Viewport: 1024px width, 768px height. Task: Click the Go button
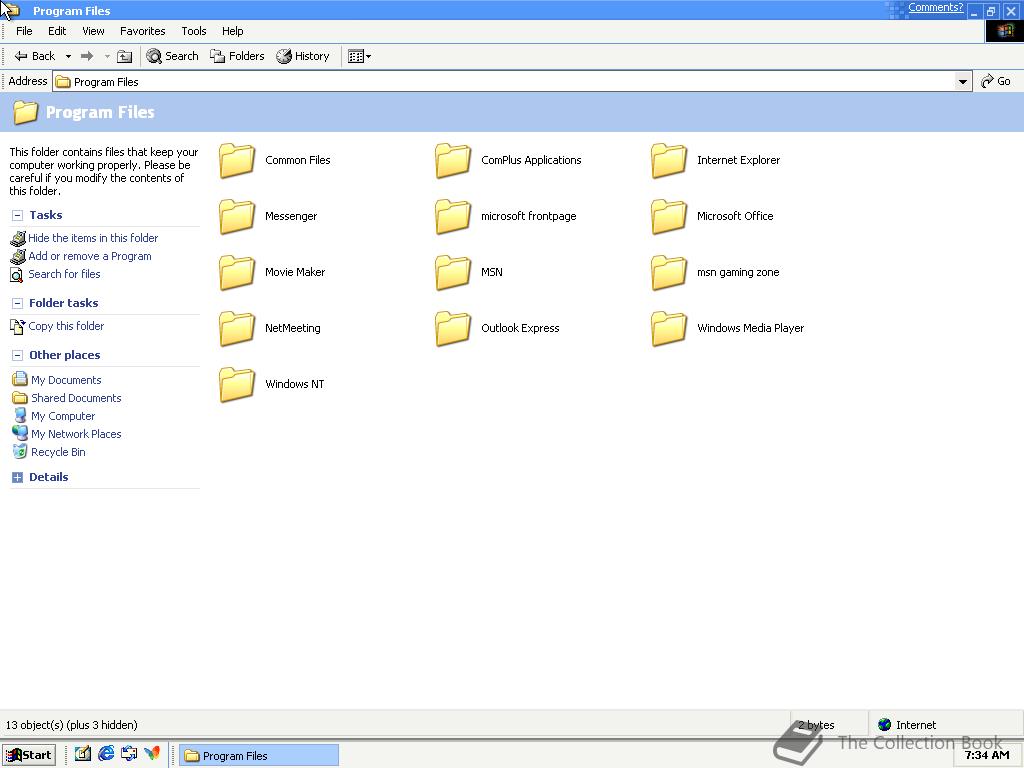[997, 82]
